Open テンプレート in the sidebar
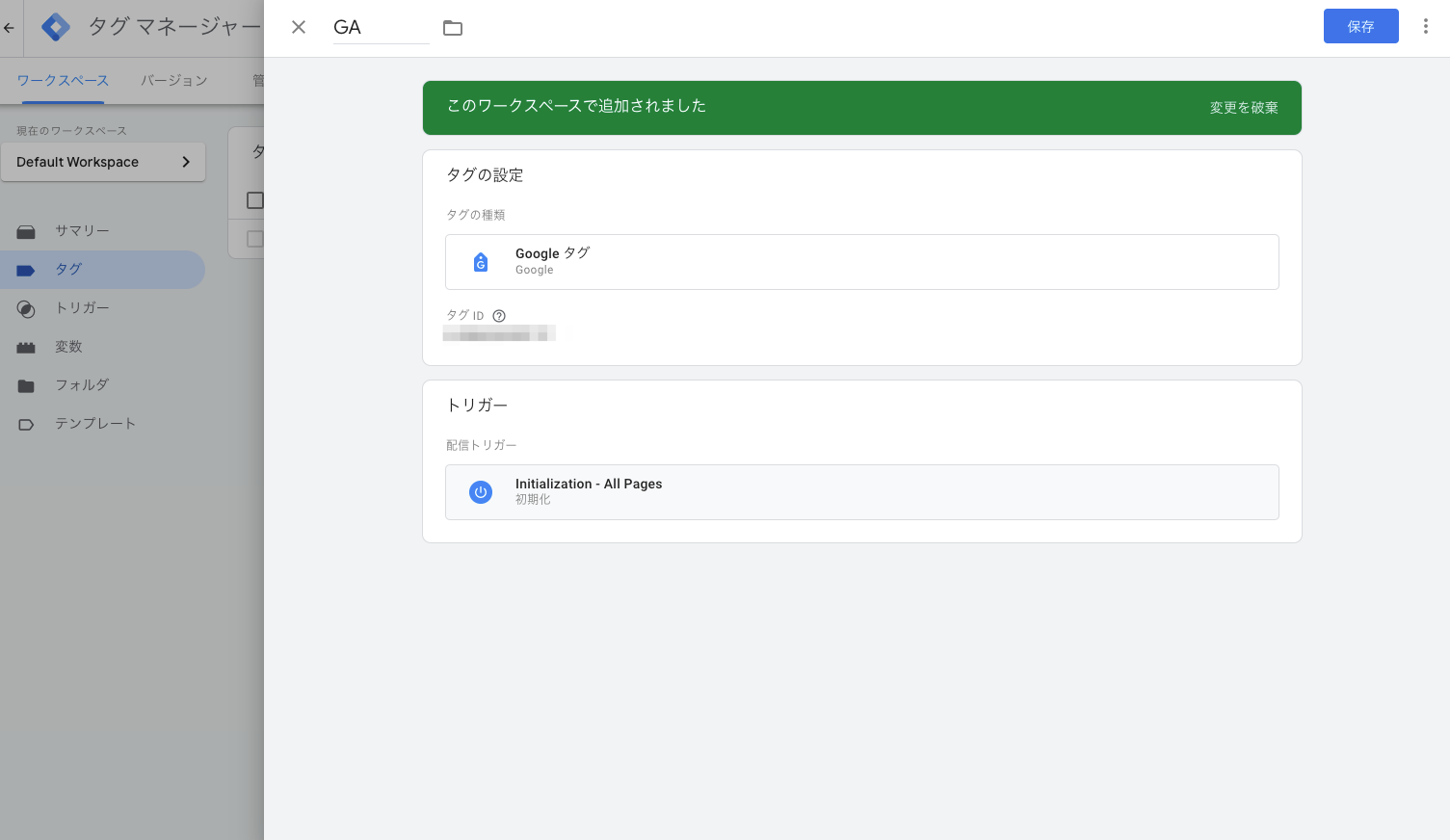Image resolution: width=1450 pixels, height=840 pixels. pos(94,424)
